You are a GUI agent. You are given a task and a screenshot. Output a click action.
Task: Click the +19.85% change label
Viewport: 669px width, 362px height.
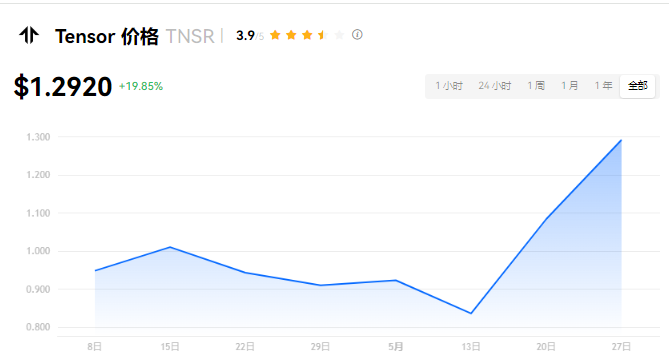(141, 86)
